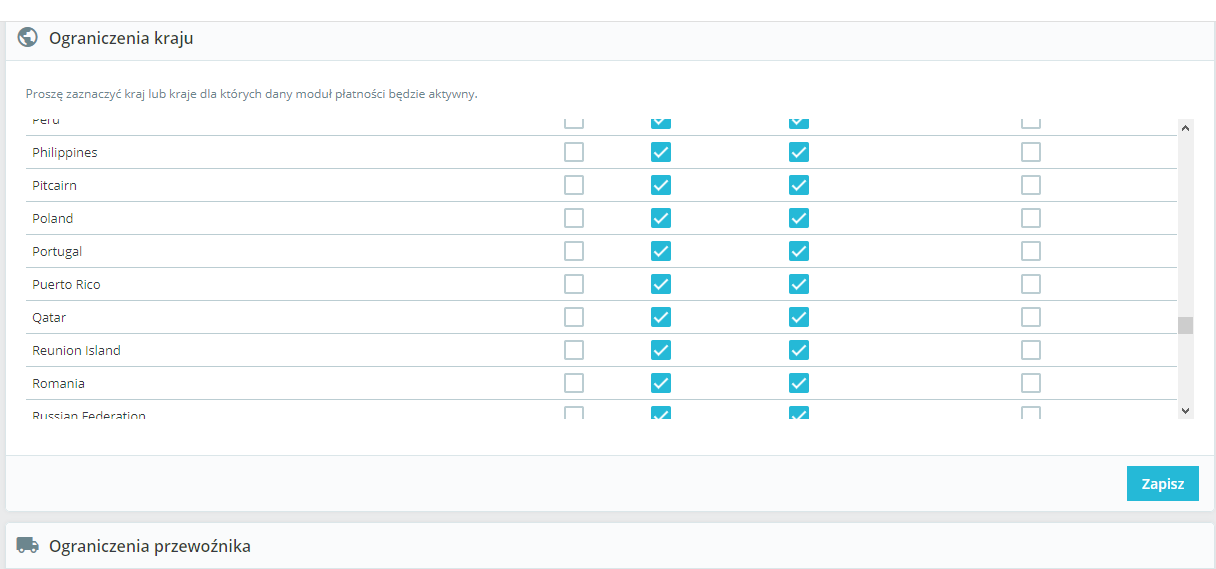Click the Pitcairn country name
Screen dimensions: 1216x569
(54, 185)
